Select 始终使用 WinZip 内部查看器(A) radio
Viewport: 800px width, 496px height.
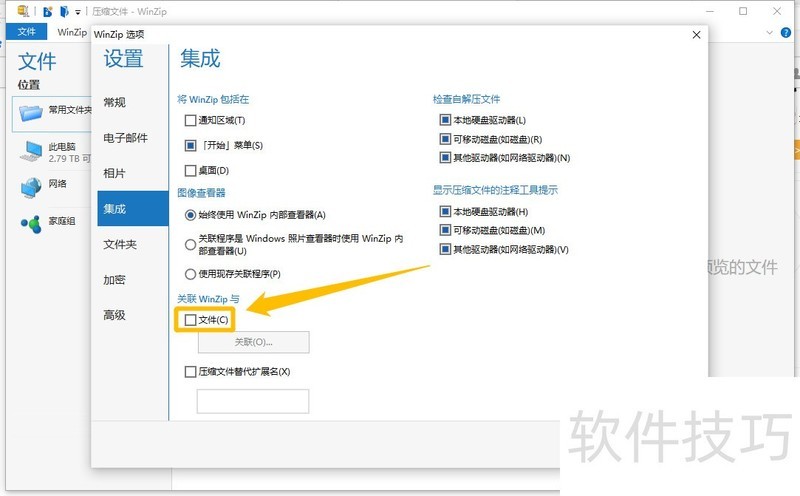pyautogui.click(x=190, y=215)
